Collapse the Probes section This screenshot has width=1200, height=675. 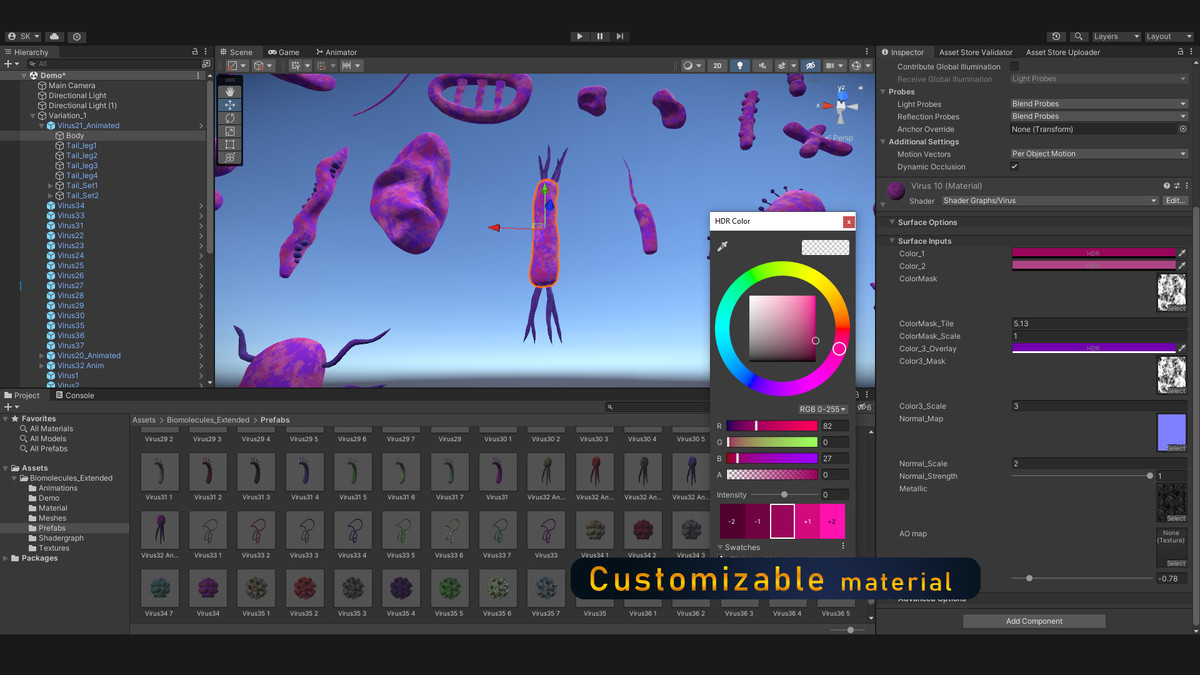point(883,92)
